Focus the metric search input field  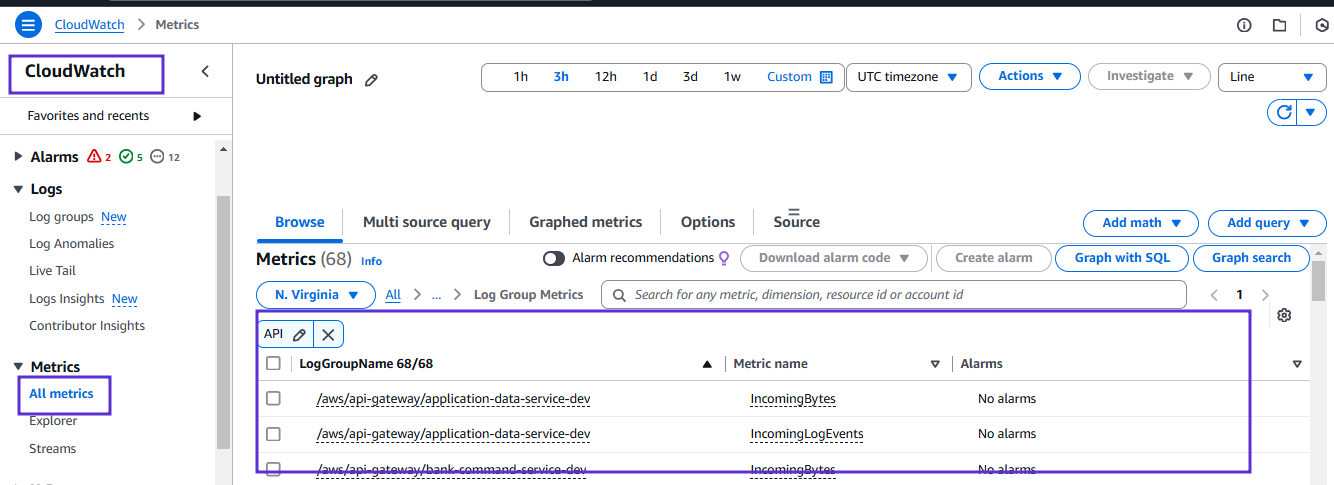click(x=894, y=295)
